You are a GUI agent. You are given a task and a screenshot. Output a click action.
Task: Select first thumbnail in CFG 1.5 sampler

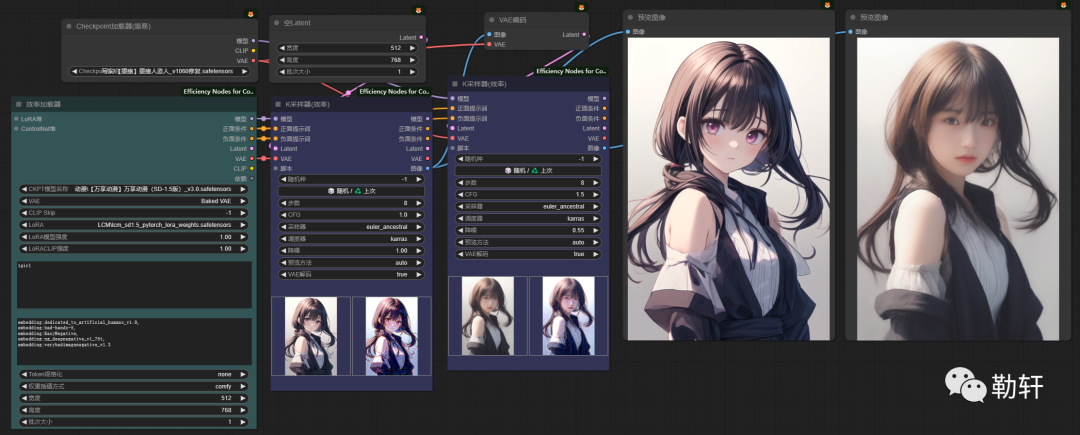click(488, 317)
